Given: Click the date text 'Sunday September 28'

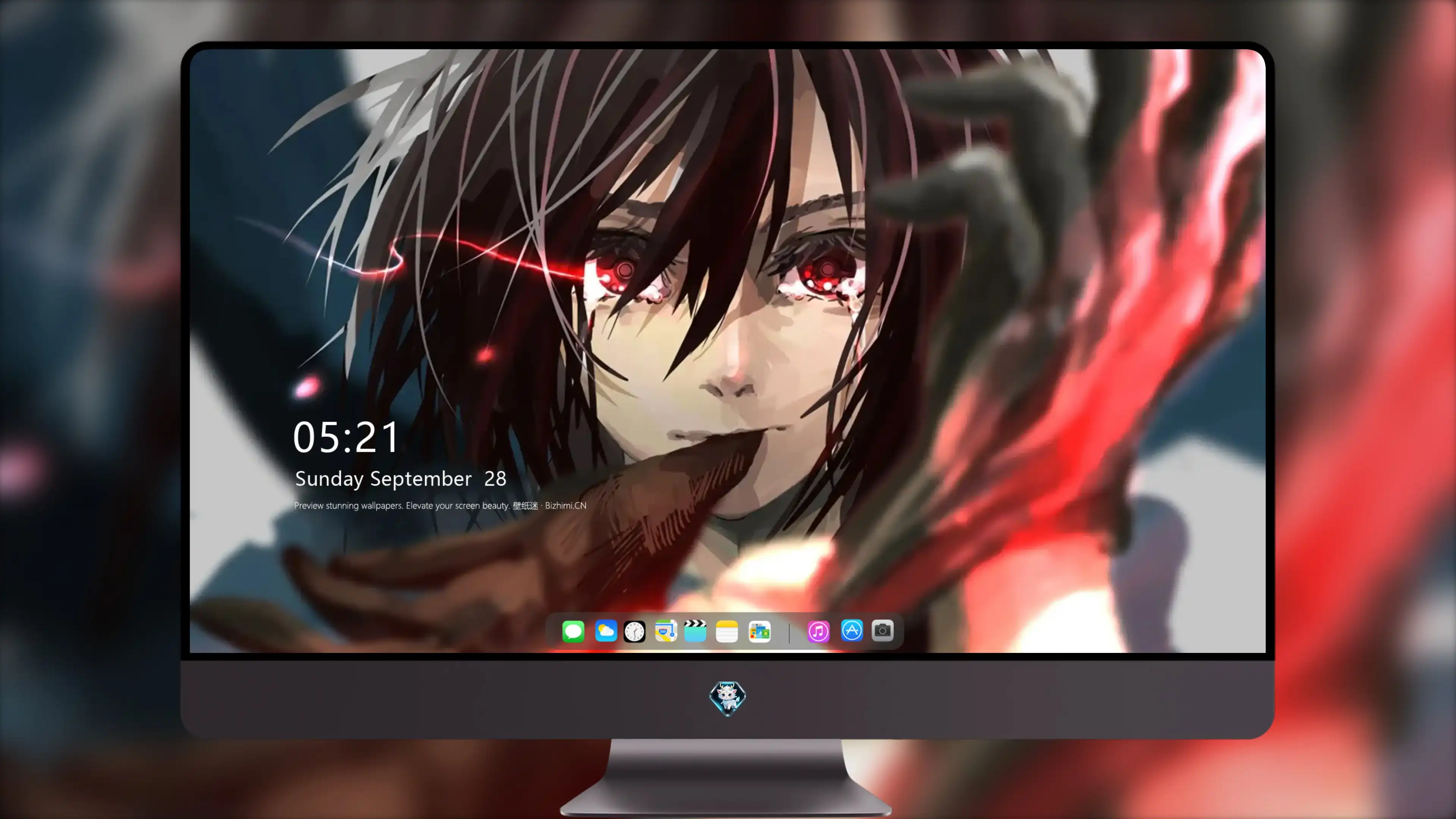Looking at the screenshot, I should tap(401, 479).
